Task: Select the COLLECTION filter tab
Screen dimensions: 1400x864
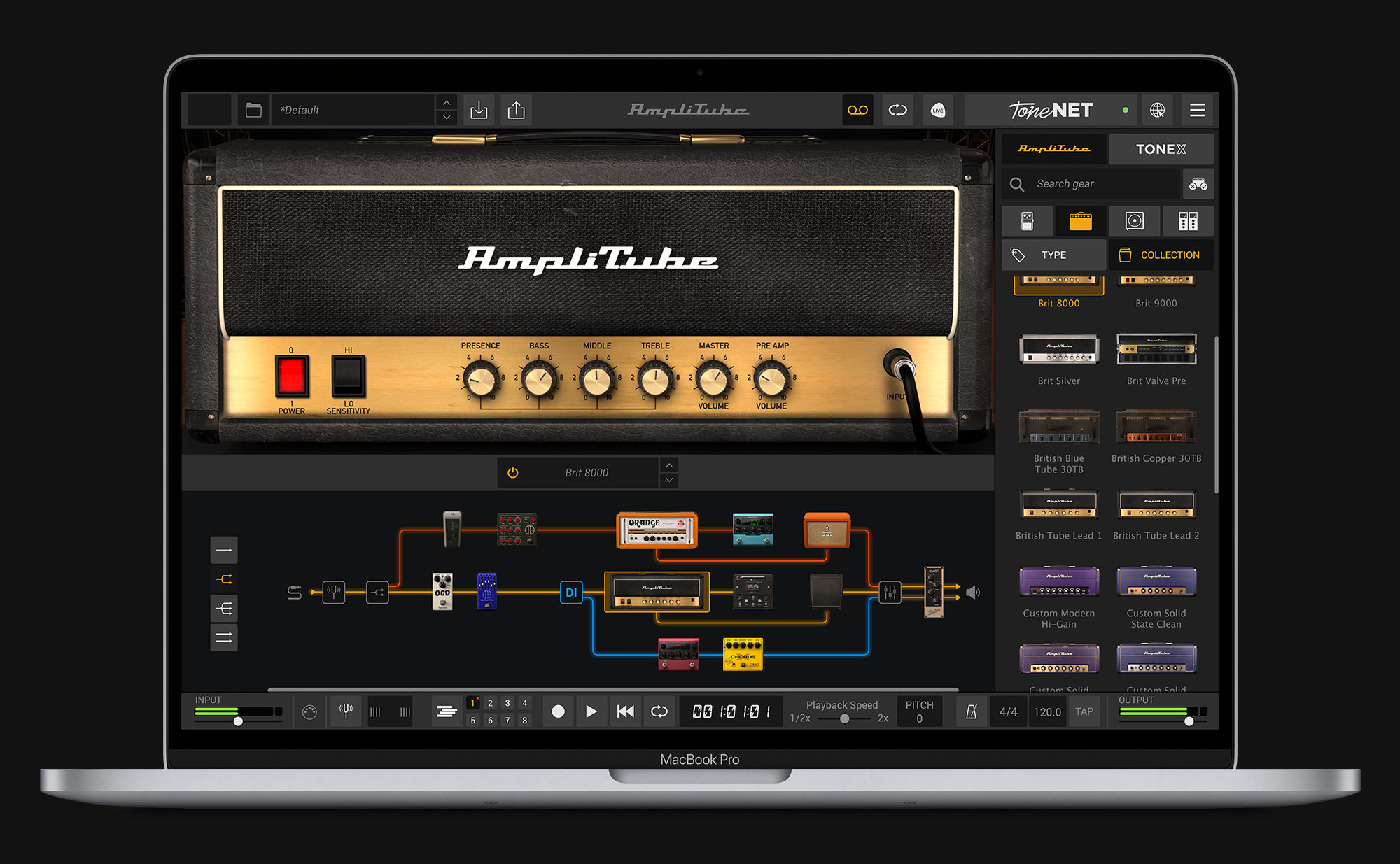Action: 1161,255
